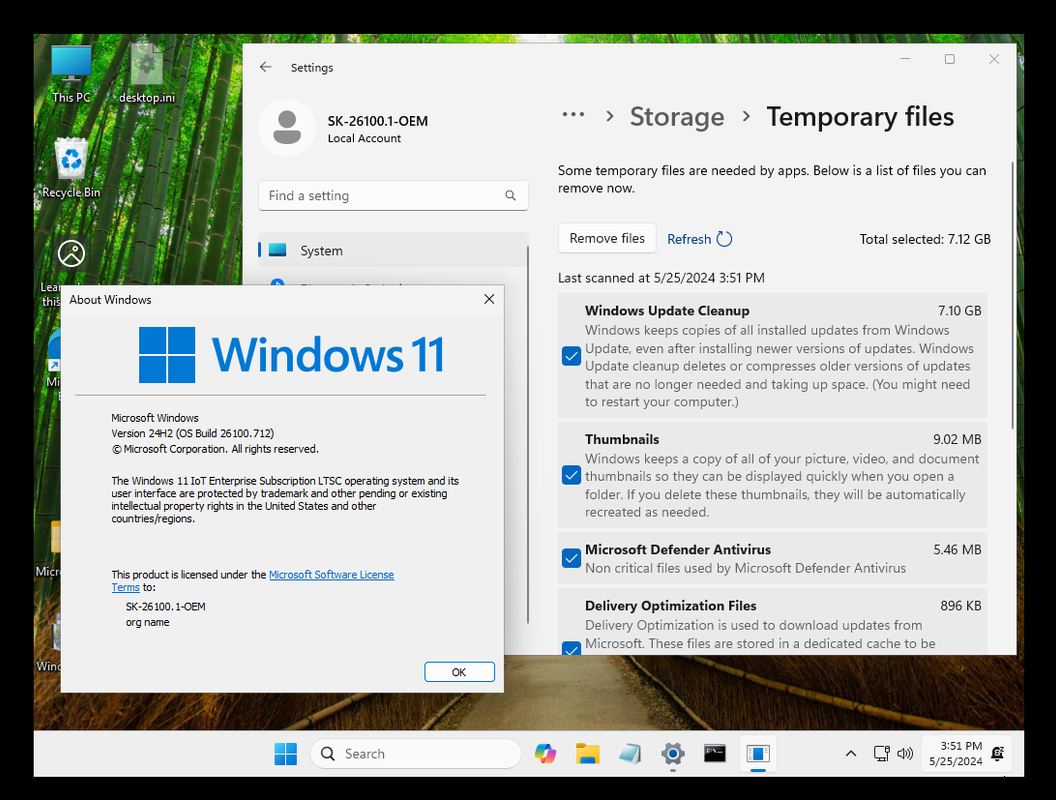
Task: Click the 'Windows Update Cleanup' title text
Action: [x=667, y=310]
